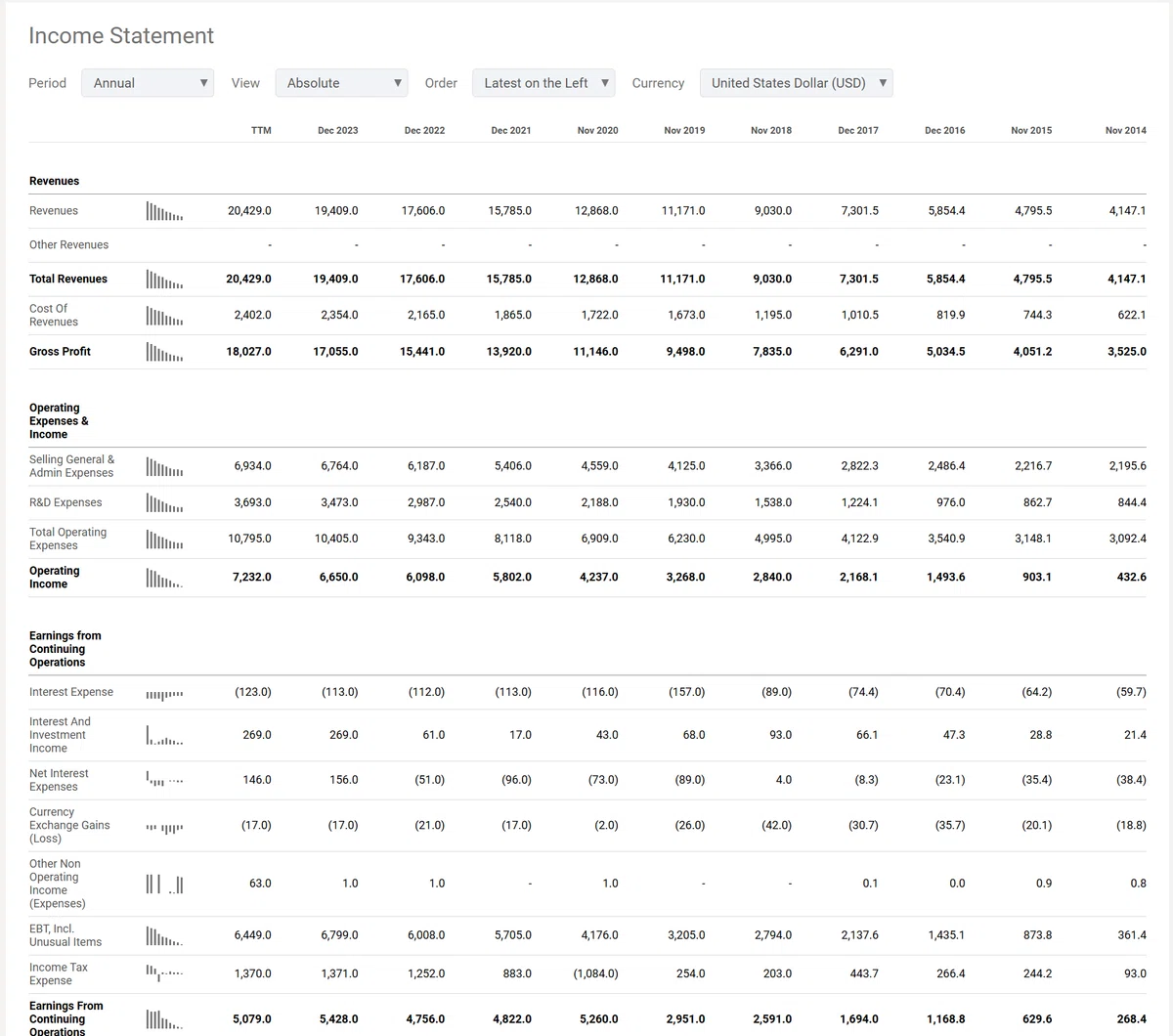The image size is (1173, 1036).
Task: Open the View dropdown showing Absolute
Action: [341, 83]
